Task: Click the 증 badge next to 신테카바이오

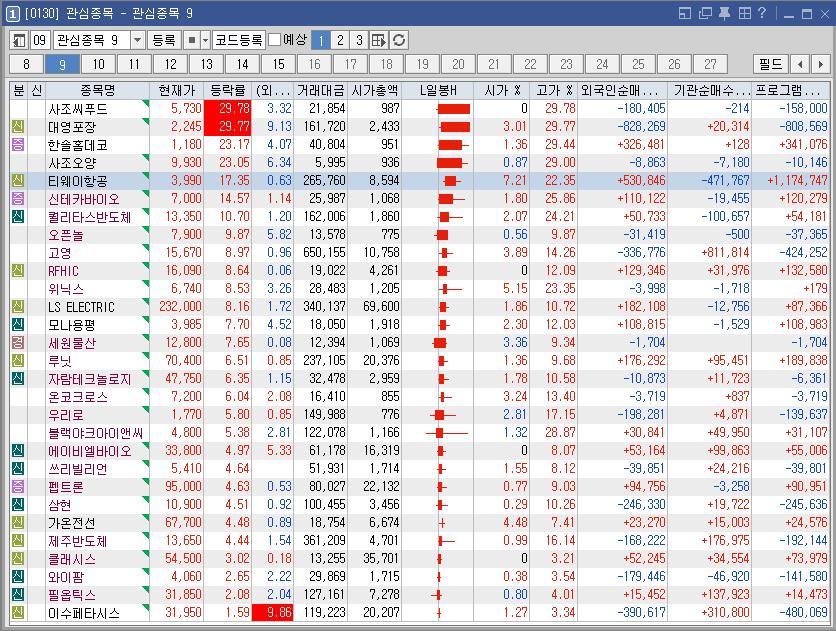Action: coord(18,199)
